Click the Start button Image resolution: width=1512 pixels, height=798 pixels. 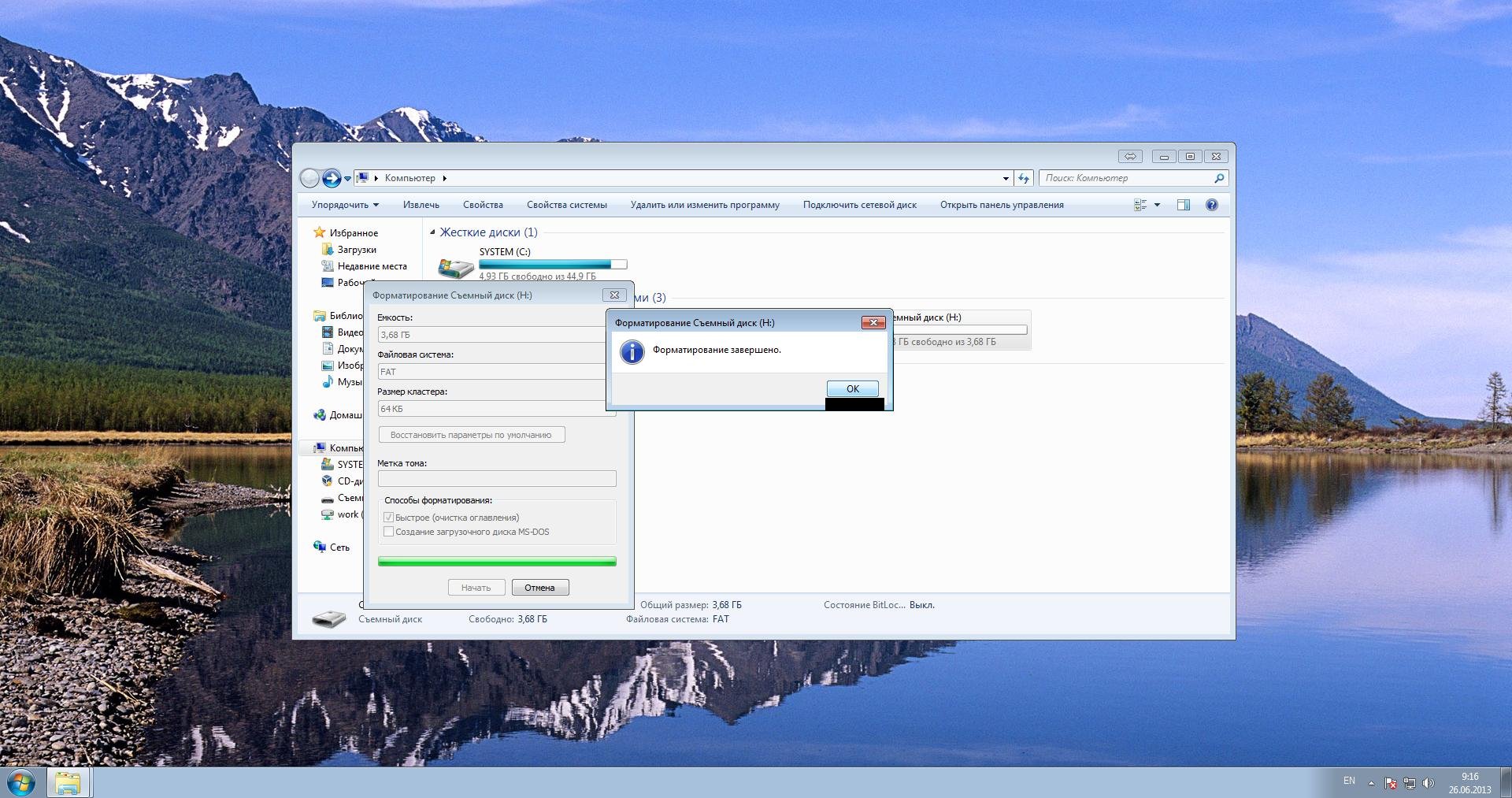(x=20, y=783)
